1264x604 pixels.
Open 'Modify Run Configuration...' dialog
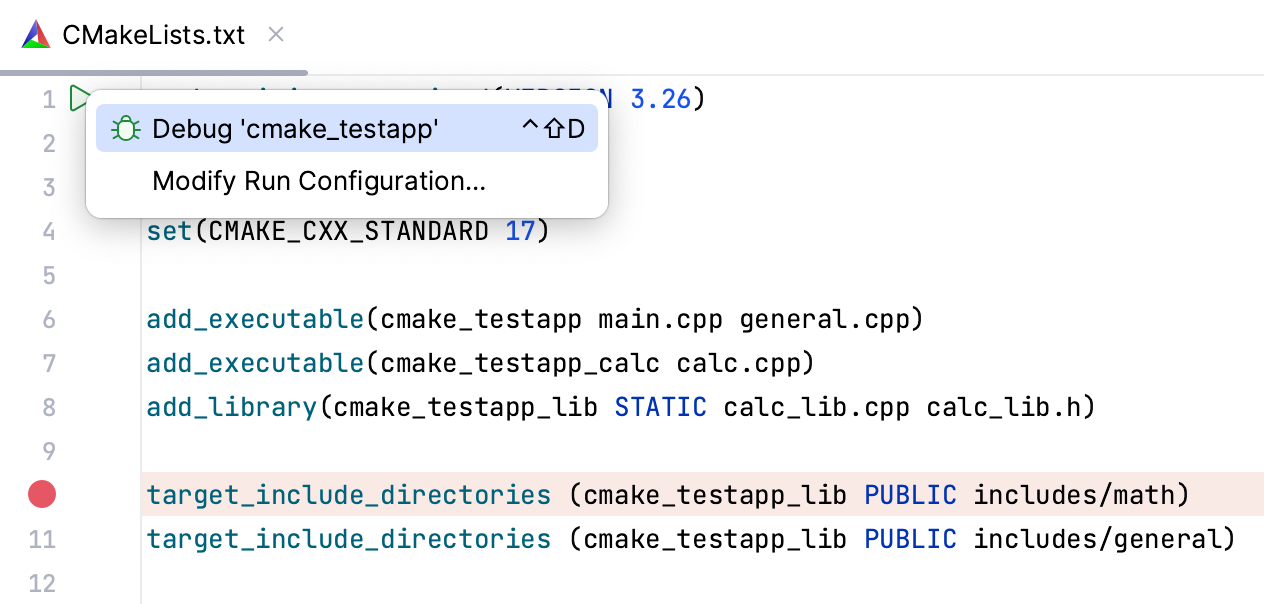pyautogui.click(x=318, y=181)
